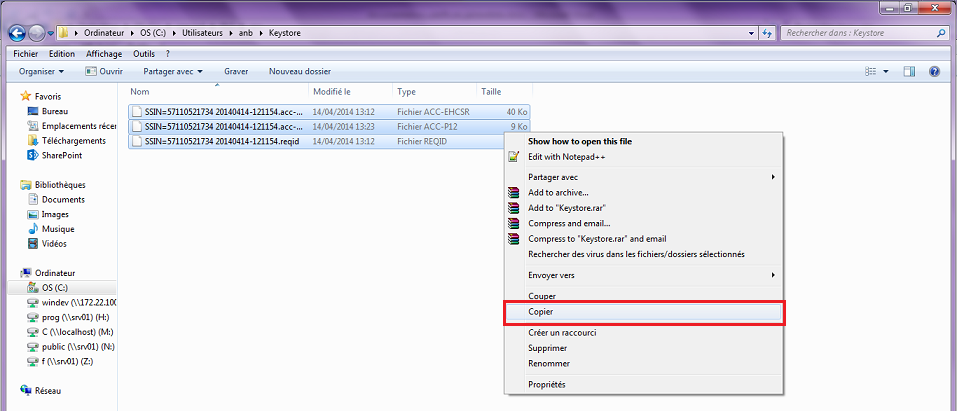This screenshot has height=411, width=957.
Task: Click the refresh icon beside address bar
Action: click(767, 33)
